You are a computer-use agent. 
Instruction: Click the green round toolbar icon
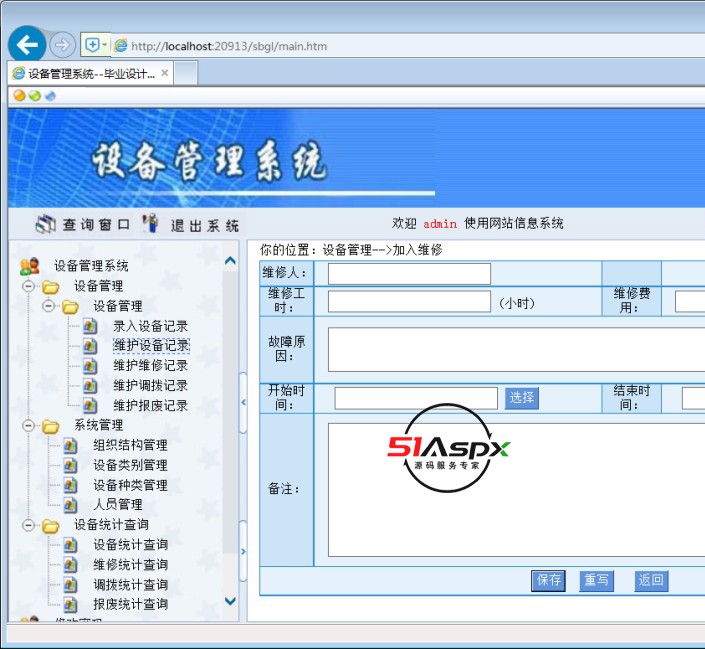(35, 96)
